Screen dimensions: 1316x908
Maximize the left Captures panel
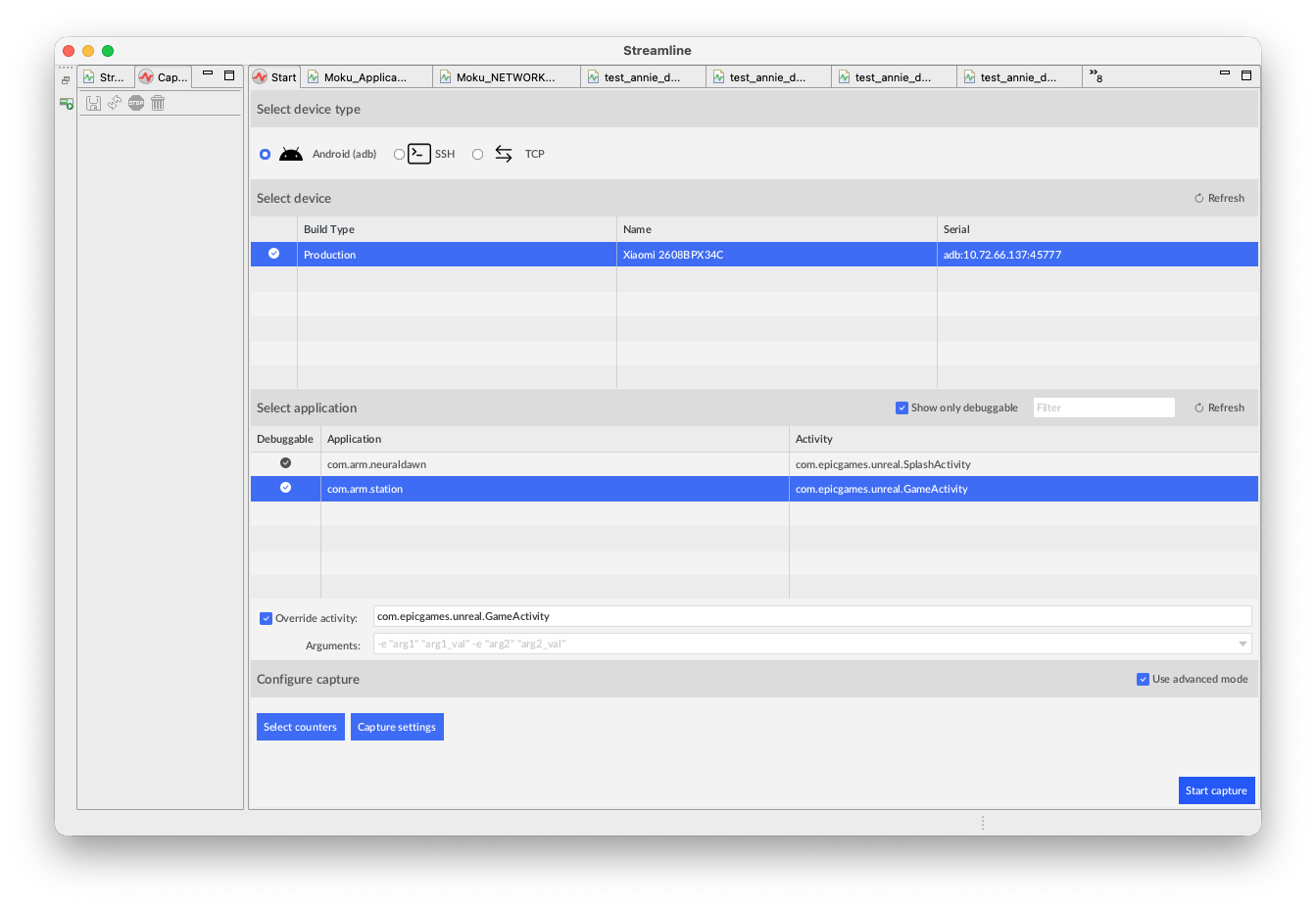[x=229, y=75]
